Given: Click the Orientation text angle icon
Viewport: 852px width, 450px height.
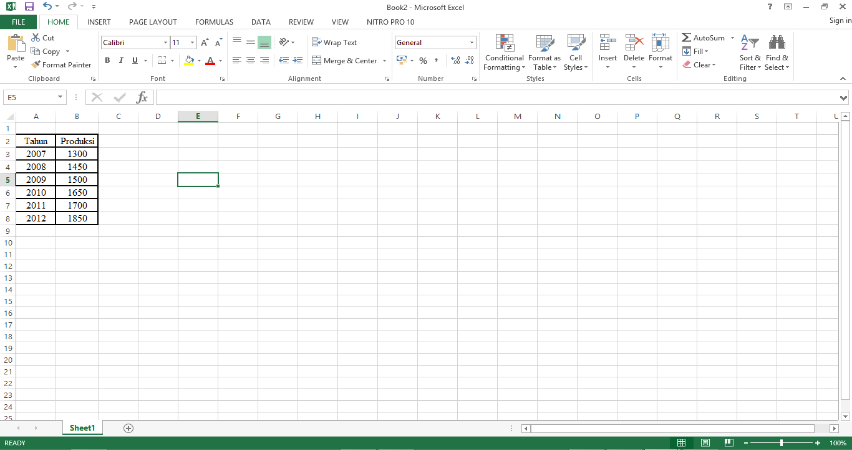Looking at the screenshot, I should tap(284, 42).
